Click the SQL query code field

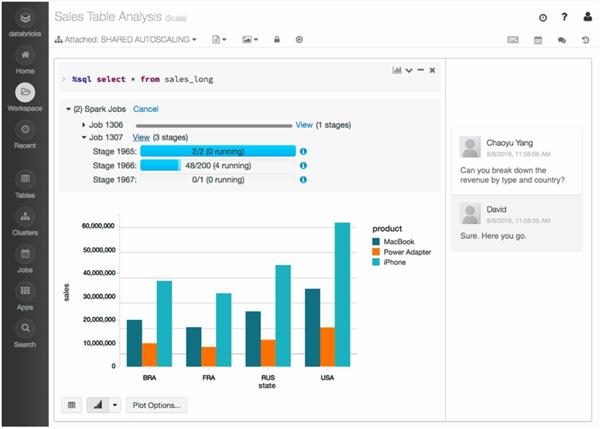(249, 79)
